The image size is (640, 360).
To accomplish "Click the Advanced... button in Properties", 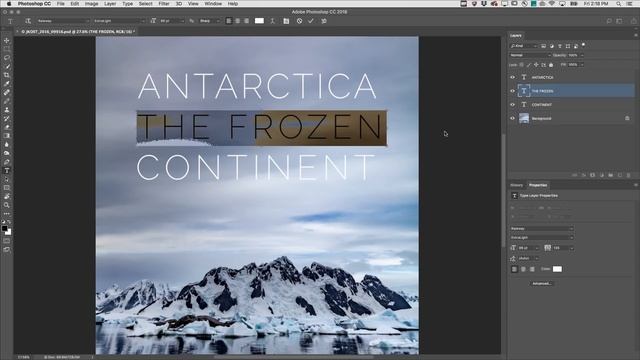I will pyautogui.click(x=542, y=283).
